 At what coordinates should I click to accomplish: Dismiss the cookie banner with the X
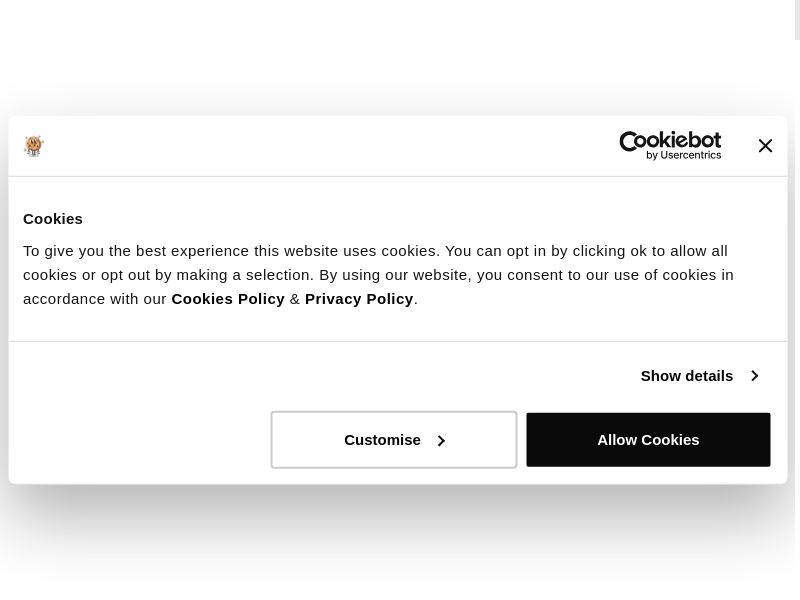765,146
